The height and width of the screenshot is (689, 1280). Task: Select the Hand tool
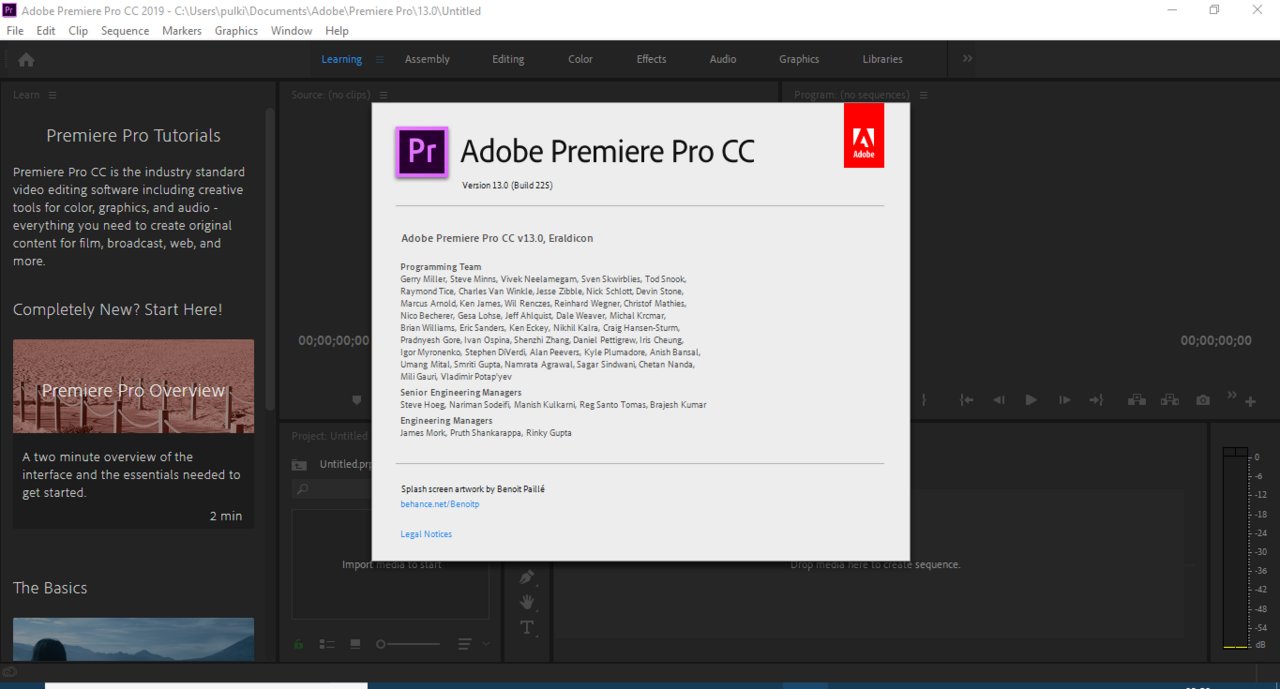click(x=527, y=602)
